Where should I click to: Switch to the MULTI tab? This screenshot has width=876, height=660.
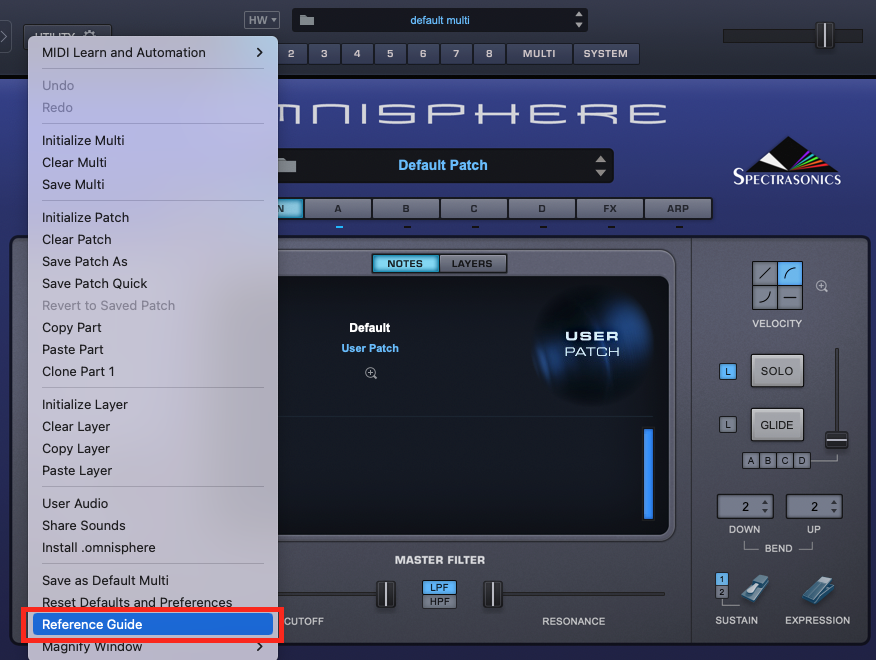[x=539, y=54]
